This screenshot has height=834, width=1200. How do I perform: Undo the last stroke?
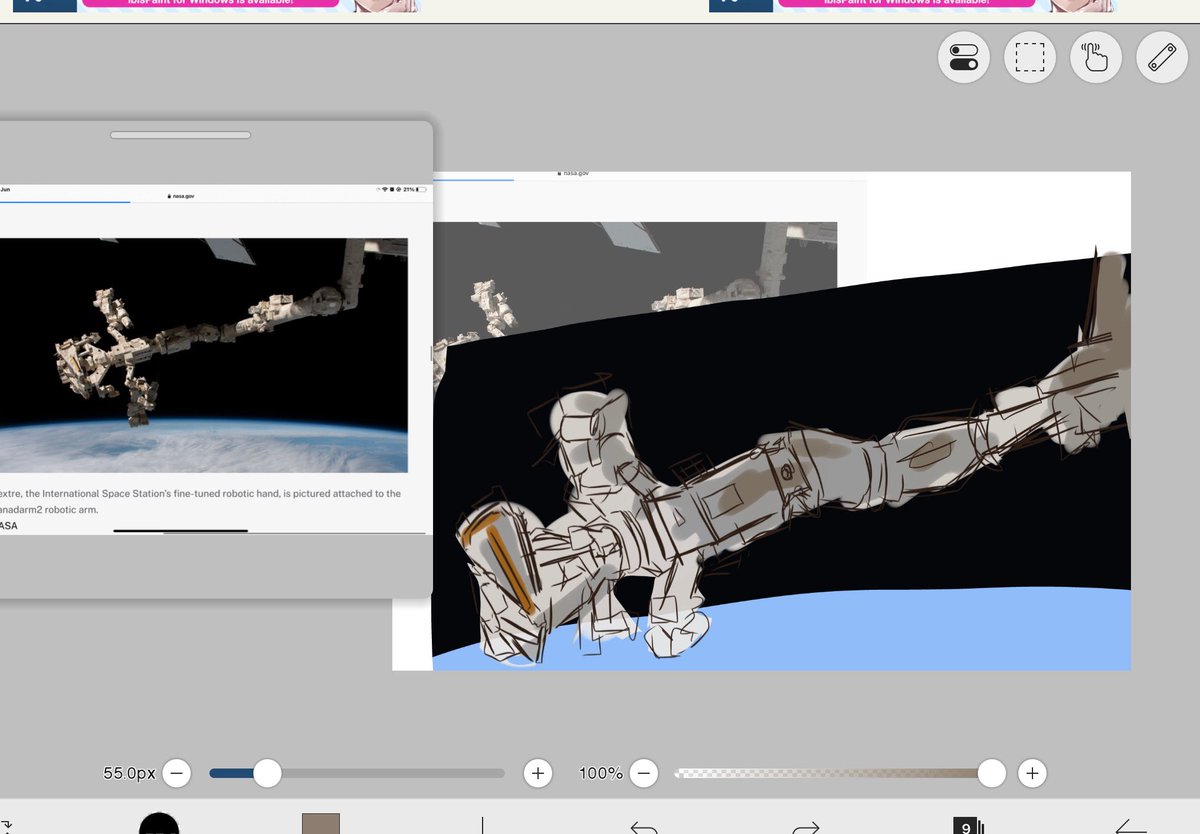point(644,827)
